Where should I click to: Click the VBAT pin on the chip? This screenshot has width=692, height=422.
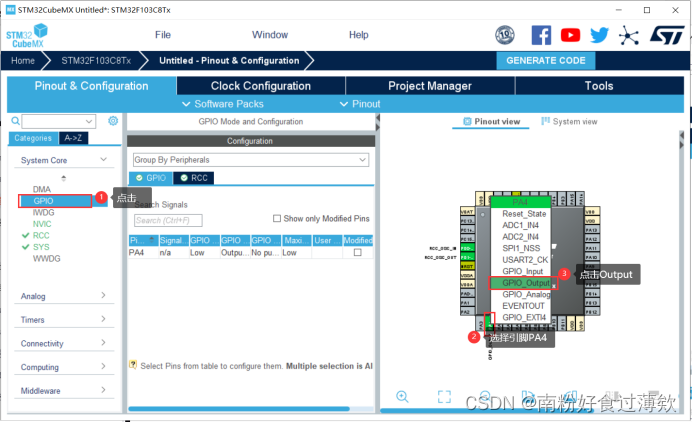(x=467, y=211)
